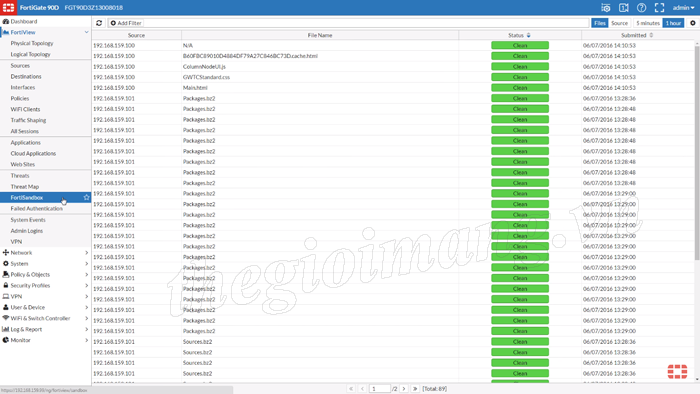
Task: Open the help question mark icon
Action: click(642, 8)
